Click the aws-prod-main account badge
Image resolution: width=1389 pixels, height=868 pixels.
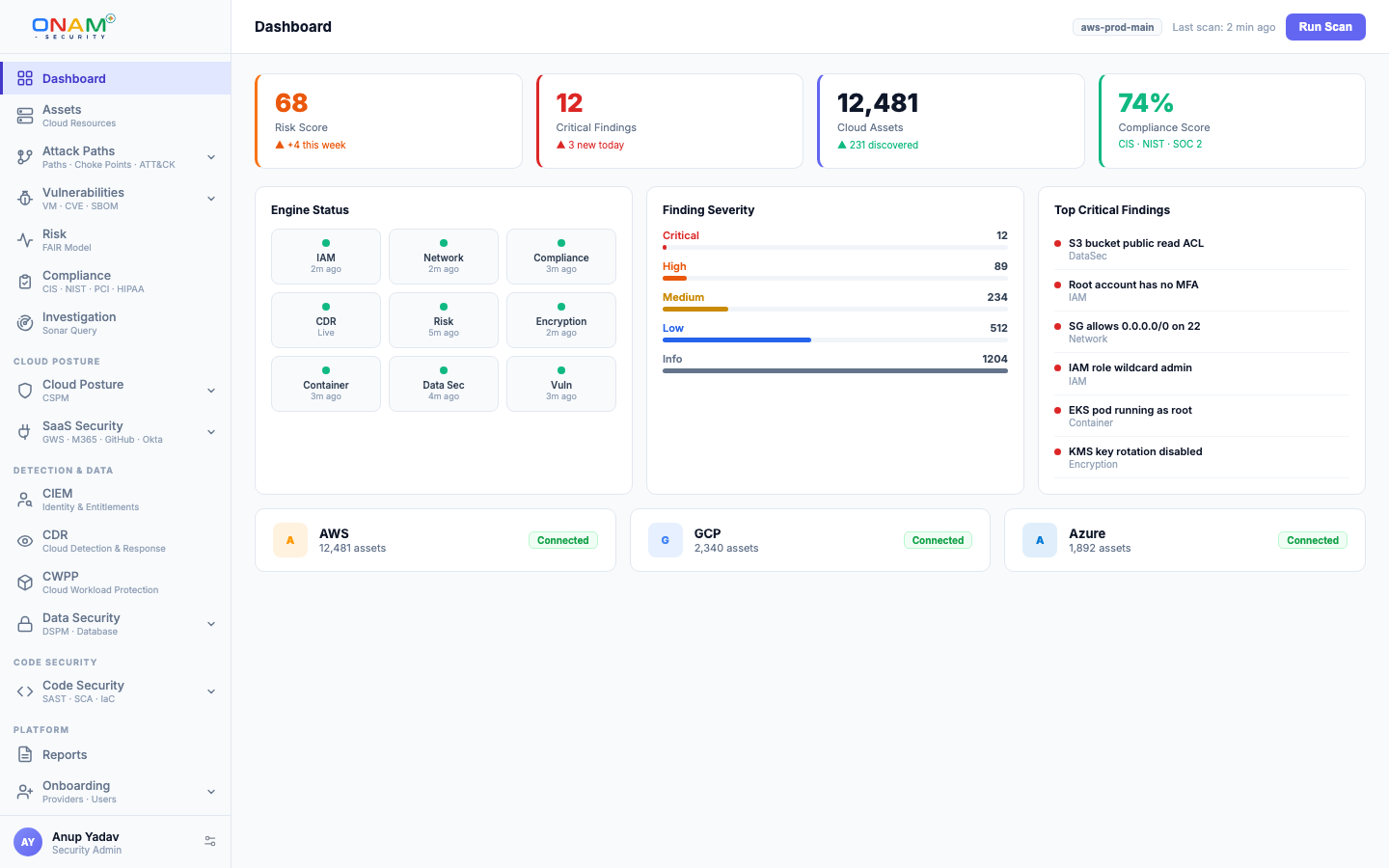(x=1117, y=27)
